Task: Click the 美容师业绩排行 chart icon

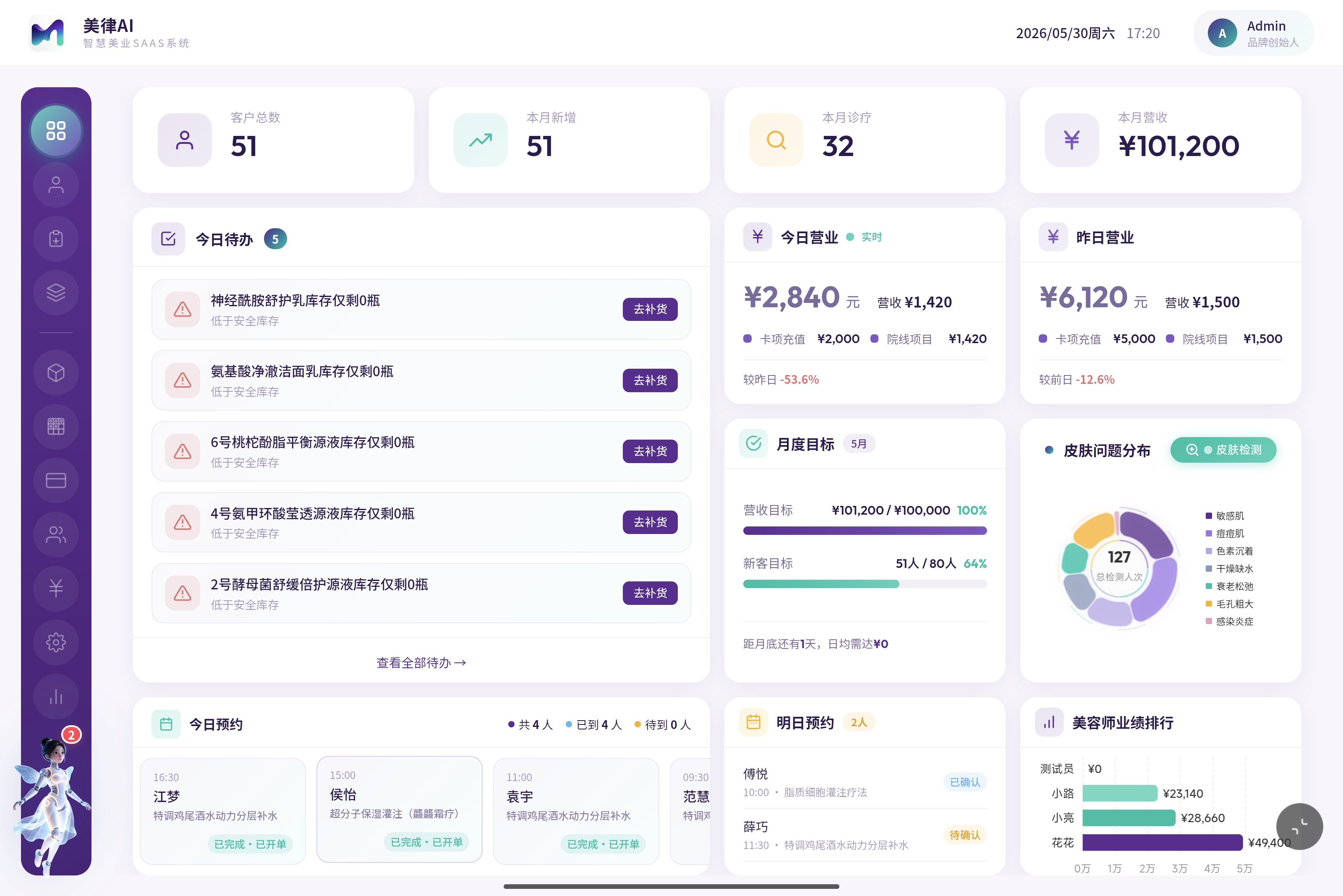Action: 1049,722
